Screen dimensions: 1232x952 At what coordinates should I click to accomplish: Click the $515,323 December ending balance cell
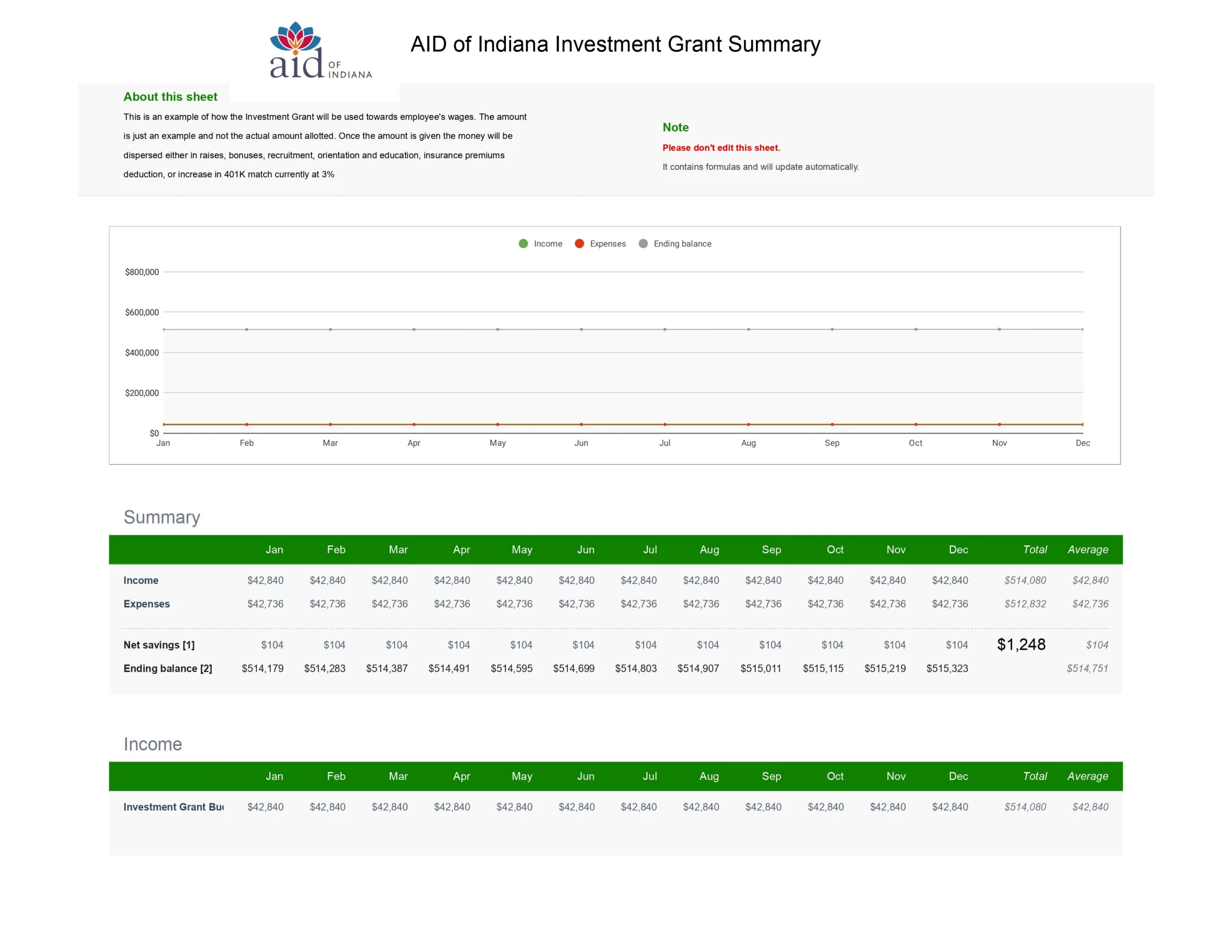947,669
